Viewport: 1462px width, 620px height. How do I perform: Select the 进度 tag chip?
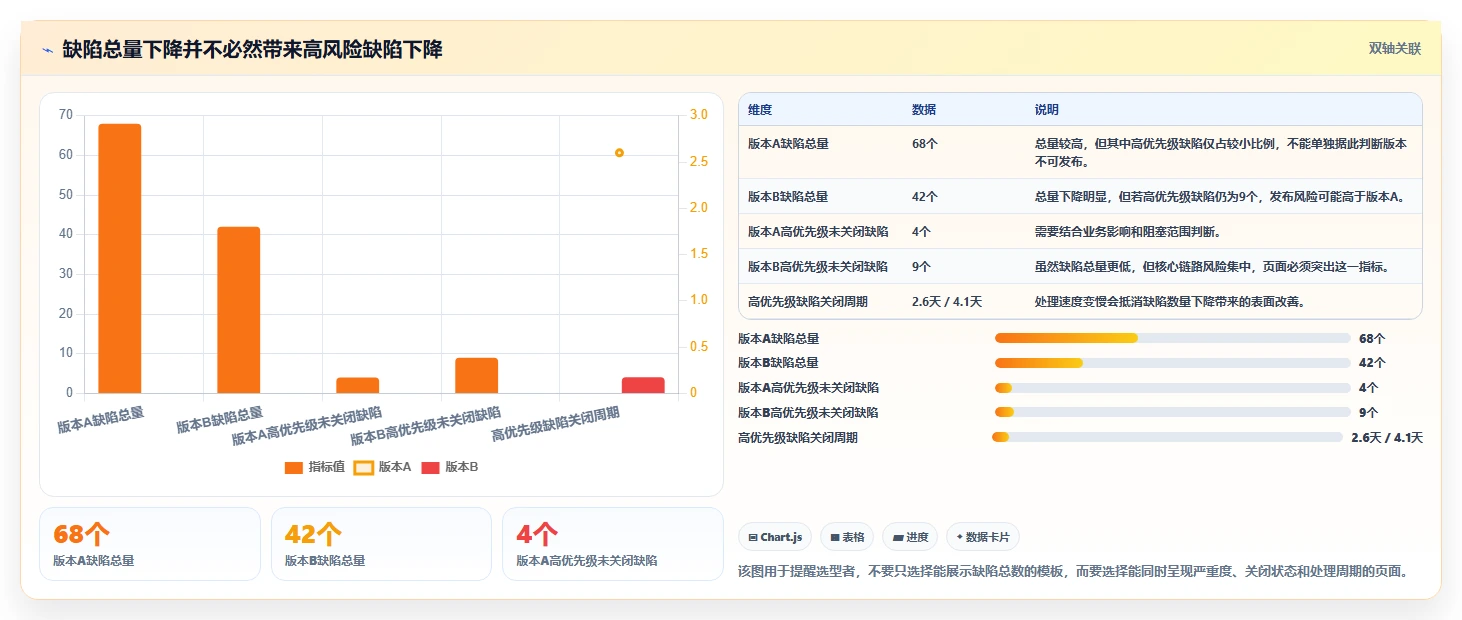[910, 537]
